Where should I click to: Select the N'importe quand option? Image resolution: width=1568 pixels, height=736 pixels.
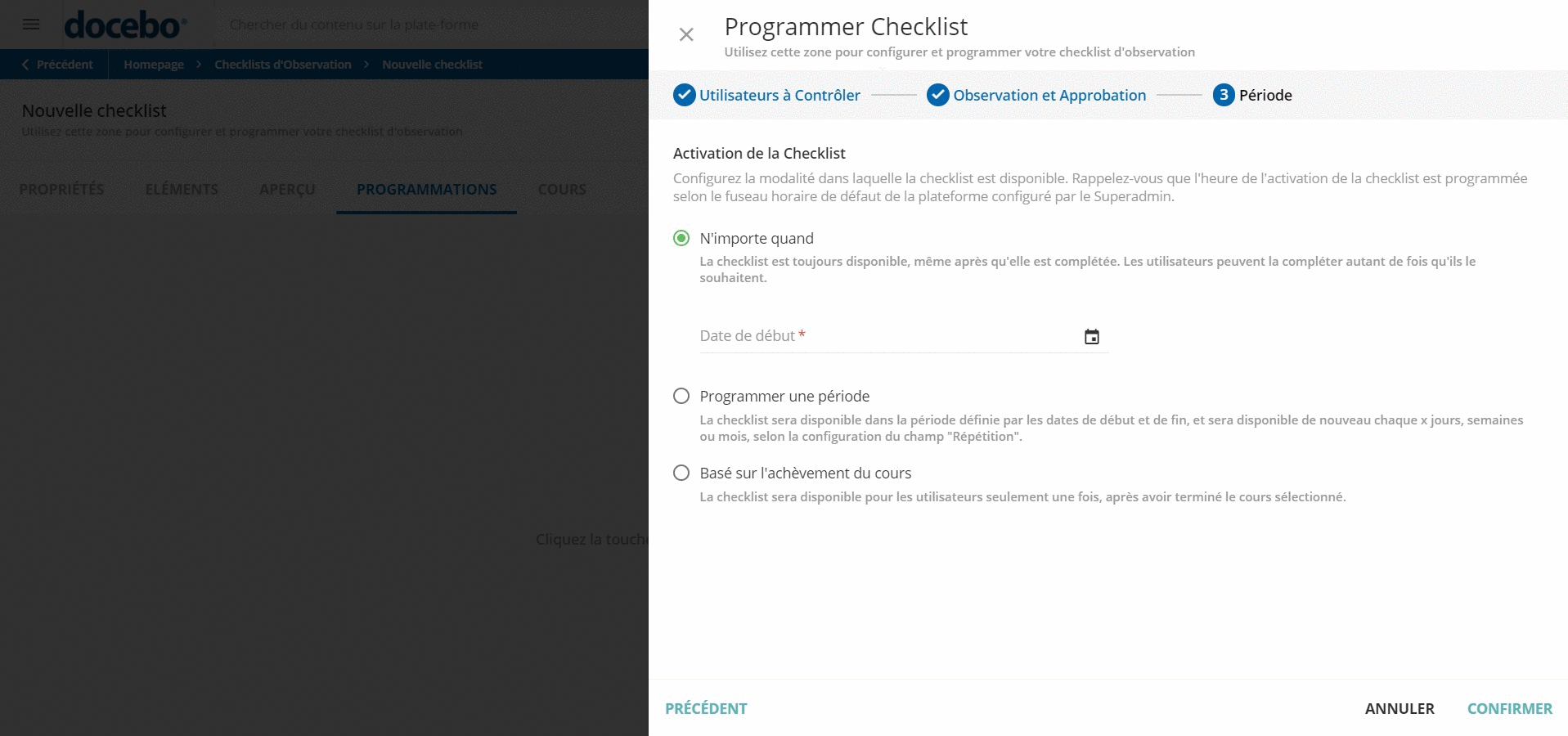[x=681, y=238]
